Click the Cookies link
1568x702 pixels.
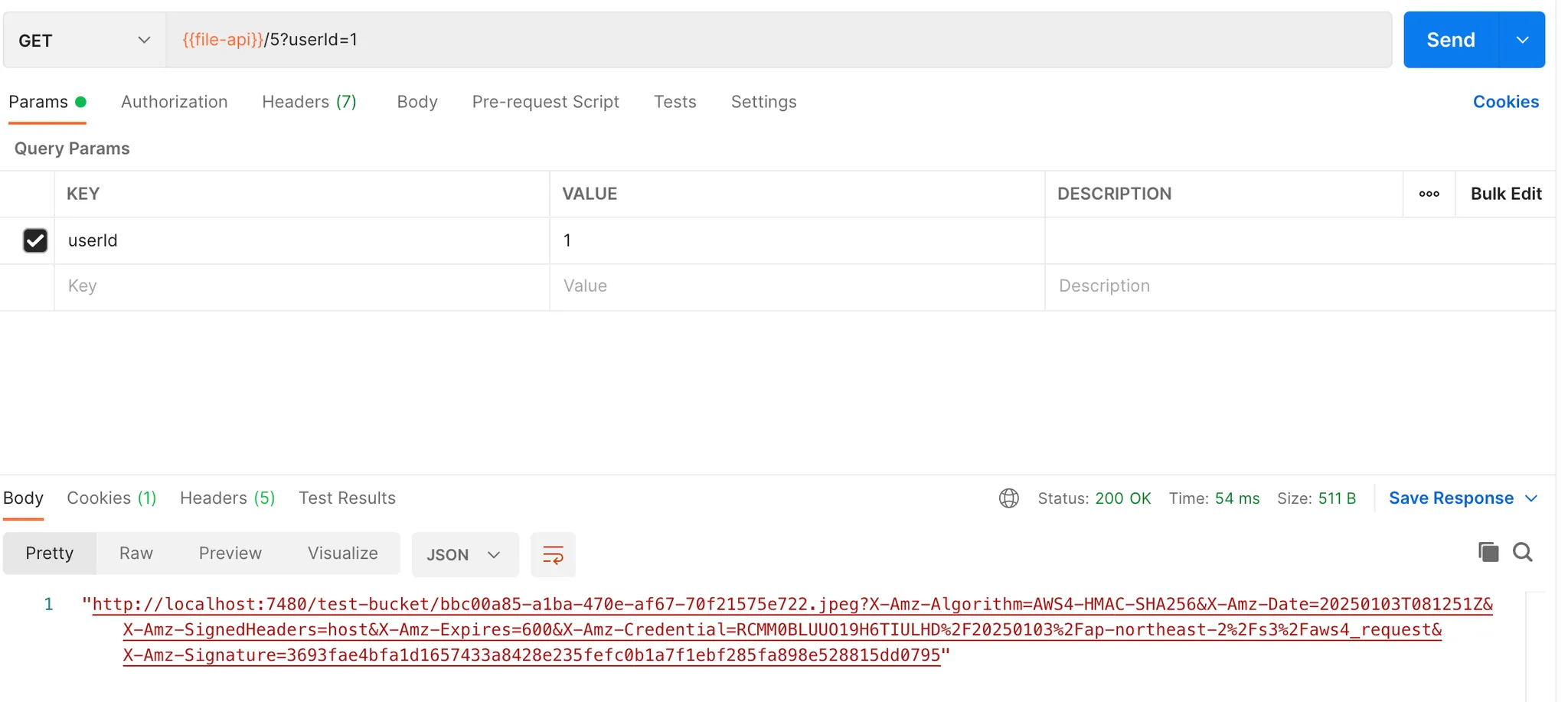(x=1506, y=102)
